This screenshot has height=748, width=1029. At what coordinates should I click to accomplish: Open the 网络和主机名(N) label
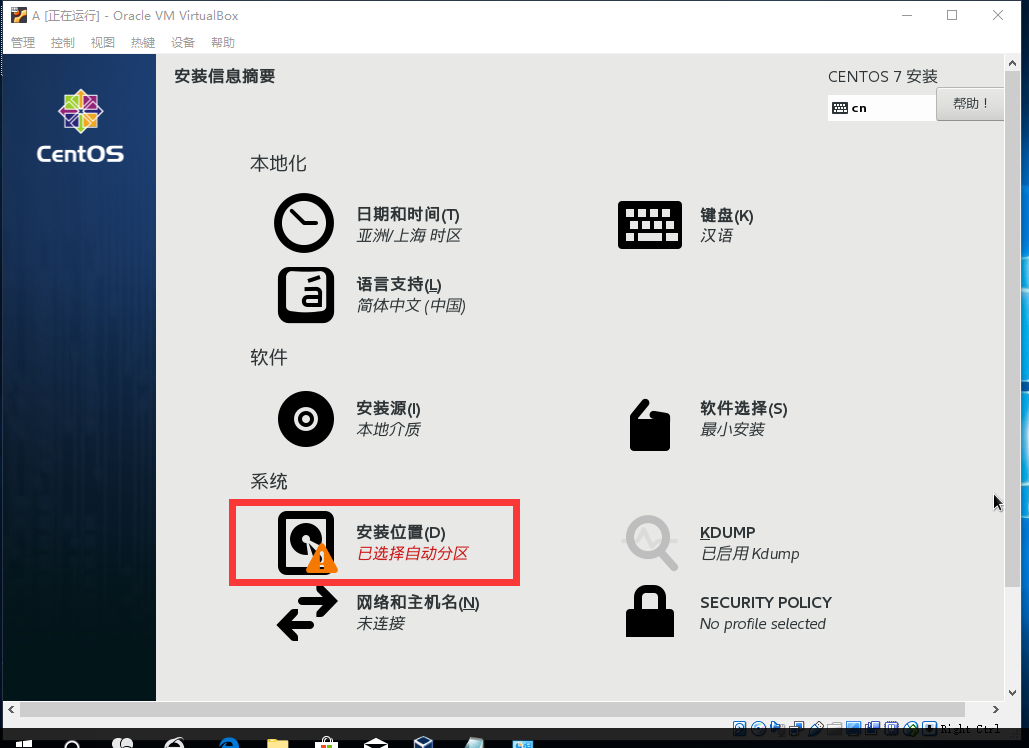coord(418,602)
